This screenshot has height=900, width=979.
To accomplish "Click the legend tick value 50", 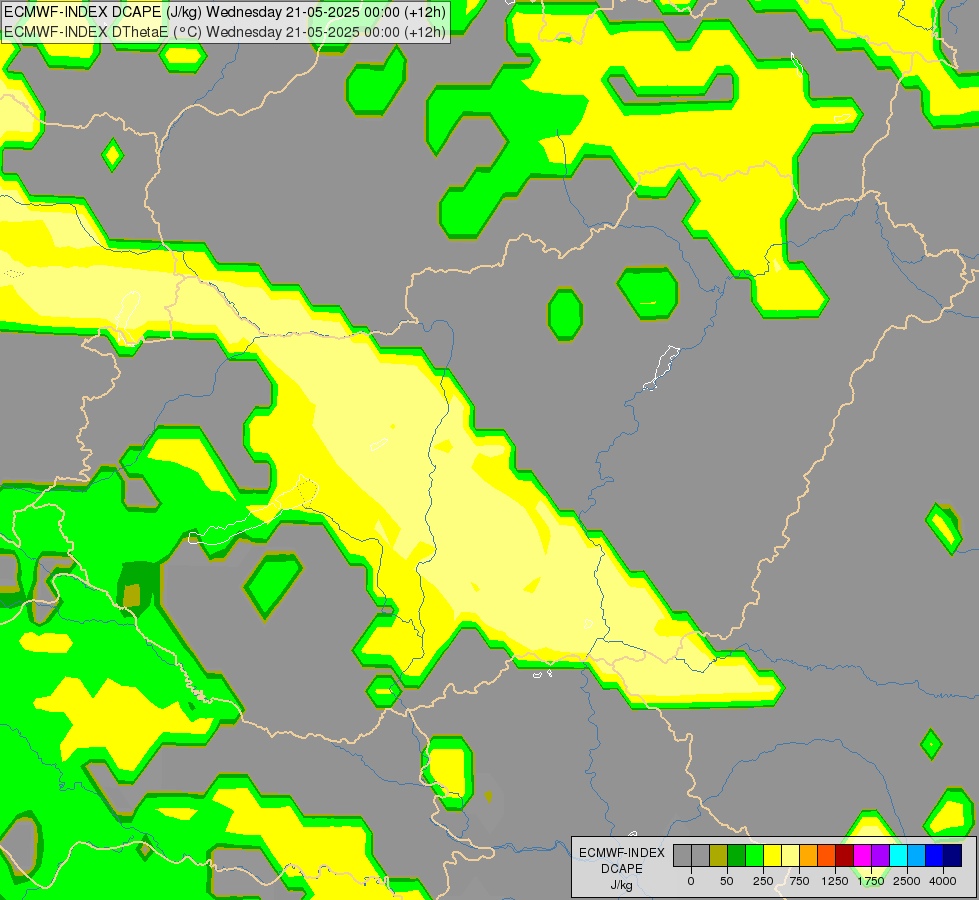I will coord(727,881).
